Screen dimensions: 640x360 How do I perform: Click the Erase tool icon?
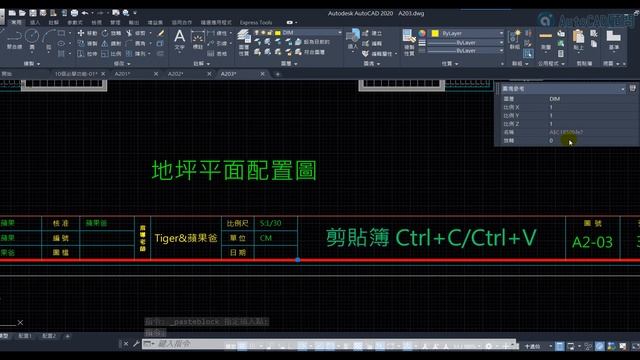[161, 33]
